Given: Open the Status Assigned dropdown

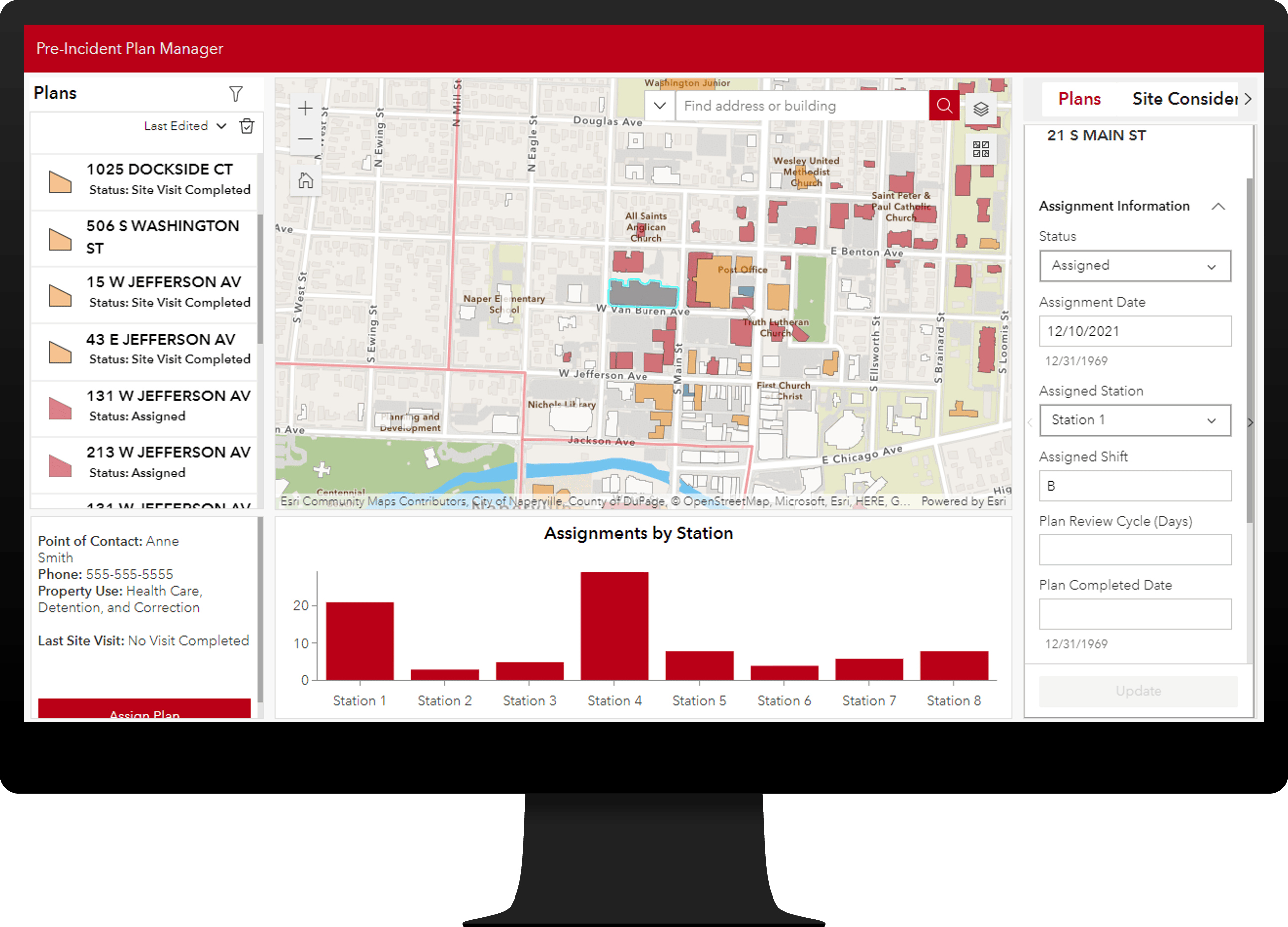Looking at the screenshot, I should 1135,266.
